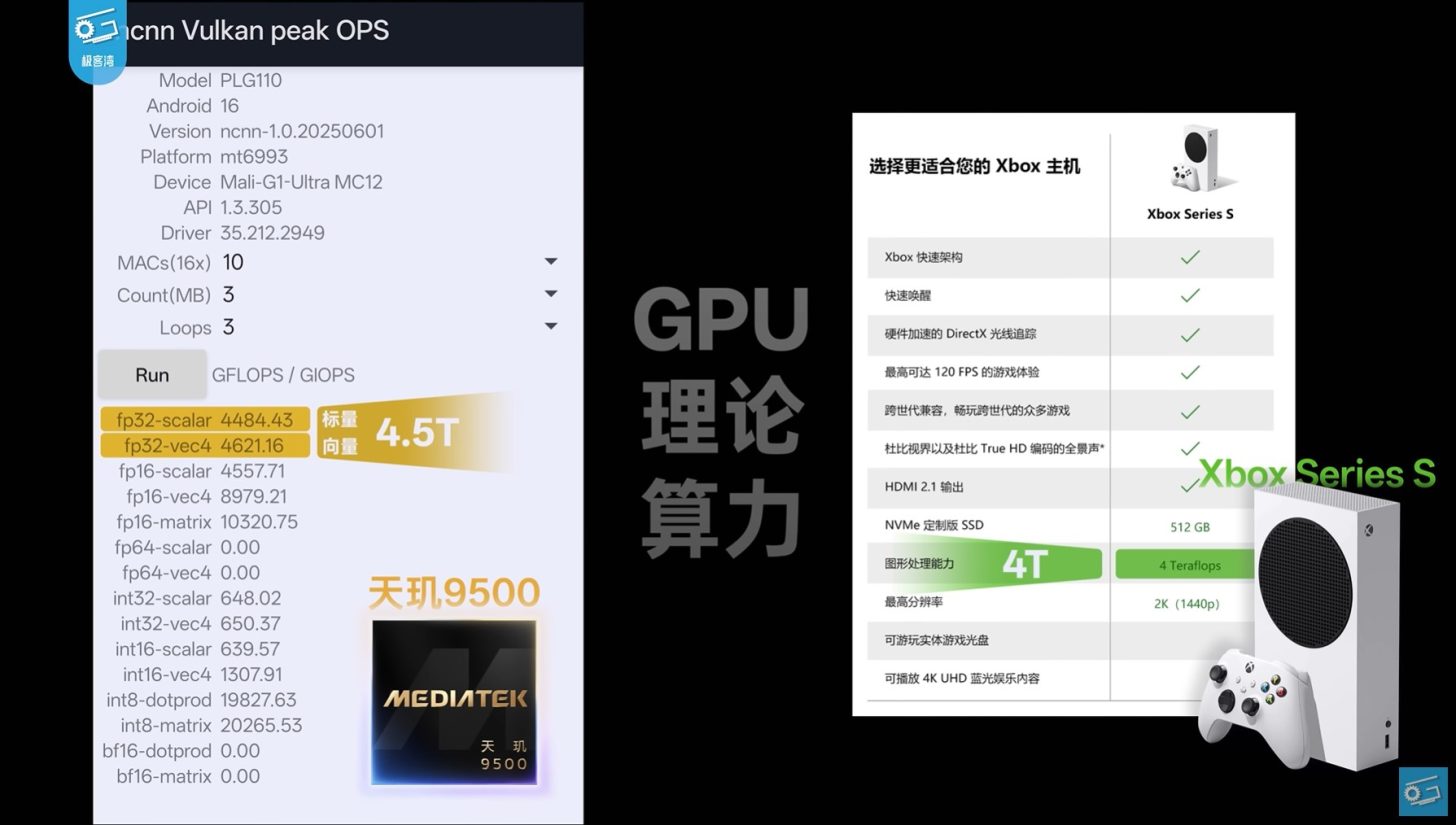Expand the Loops dropdown arrow
The width and height of the screenshot is (1456, 825).
[550, 326]
